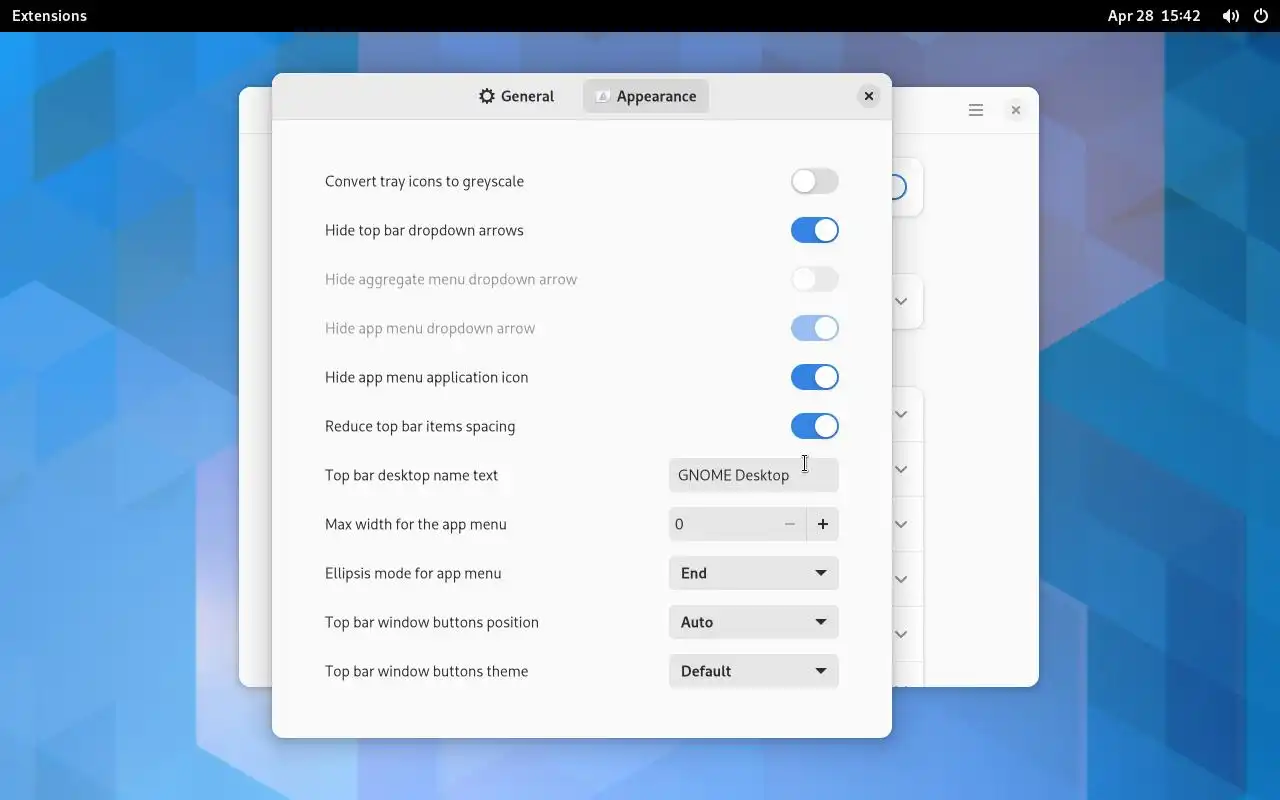This screenshot has width=1280, height=800.
Task: Click the 'Ellipsis mode for app menu' label
Action: coord(413,573)
